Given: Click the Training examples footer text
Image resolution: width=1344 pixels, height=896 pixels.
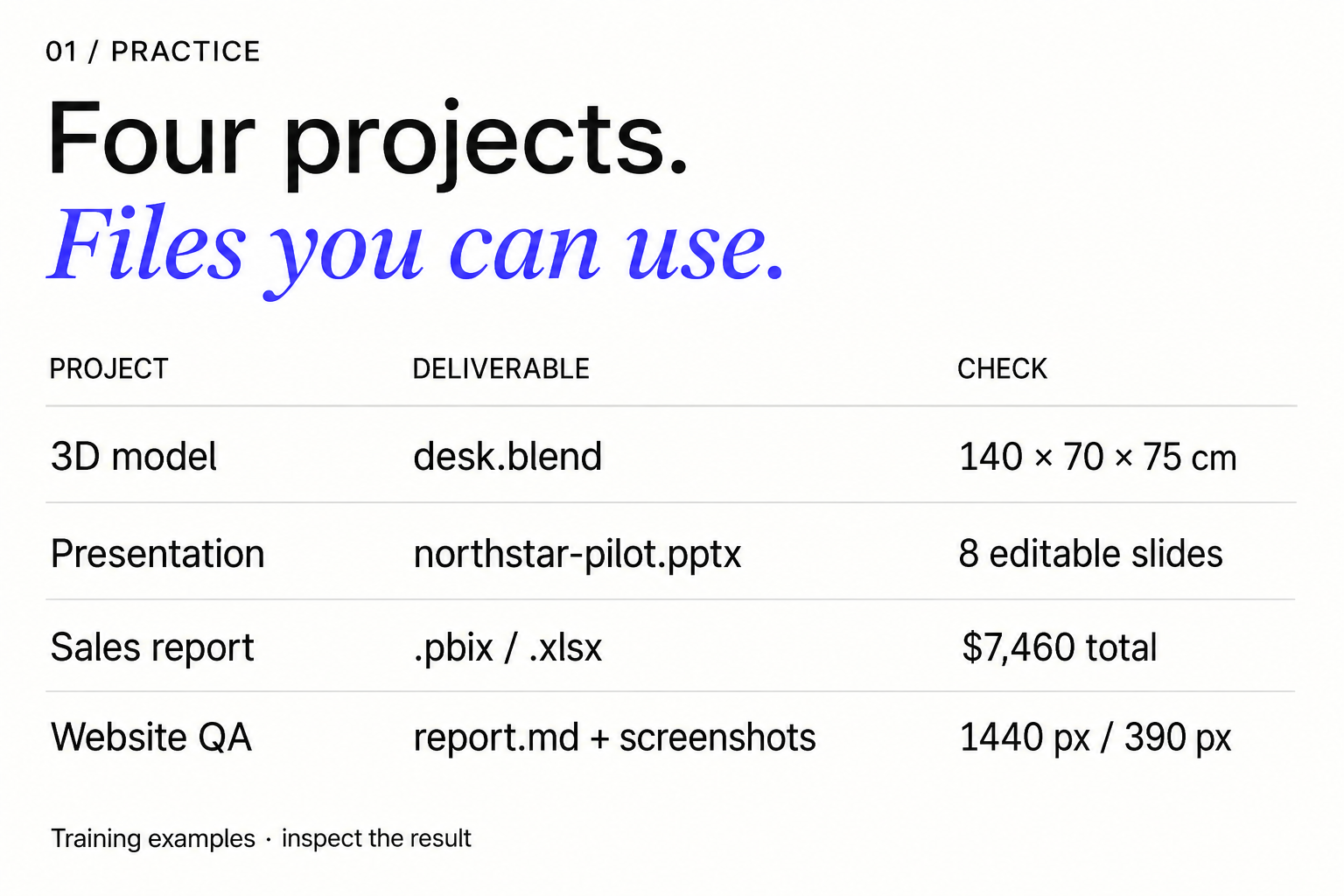Looking at the screenshot, I should 153,838.
